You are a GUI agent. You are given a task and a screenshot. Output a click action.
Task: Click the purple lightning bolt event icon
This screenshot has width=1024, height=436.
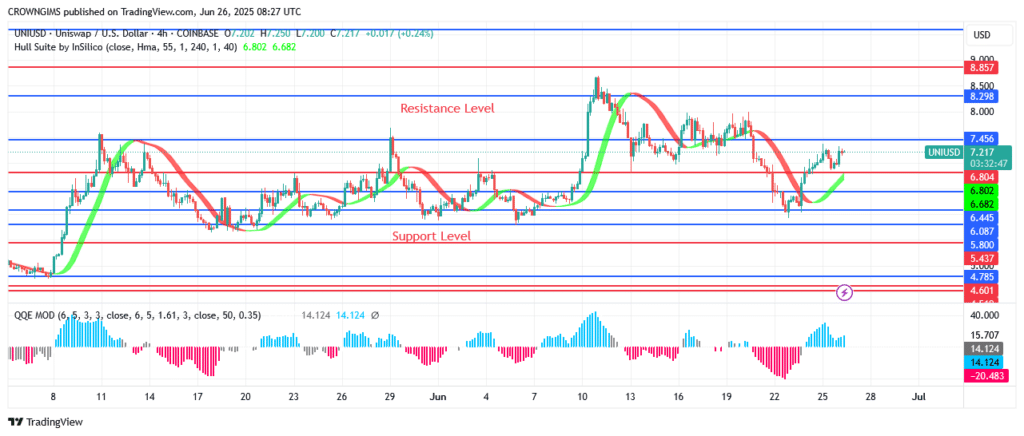pyautogui.click(x=845, y=292)
